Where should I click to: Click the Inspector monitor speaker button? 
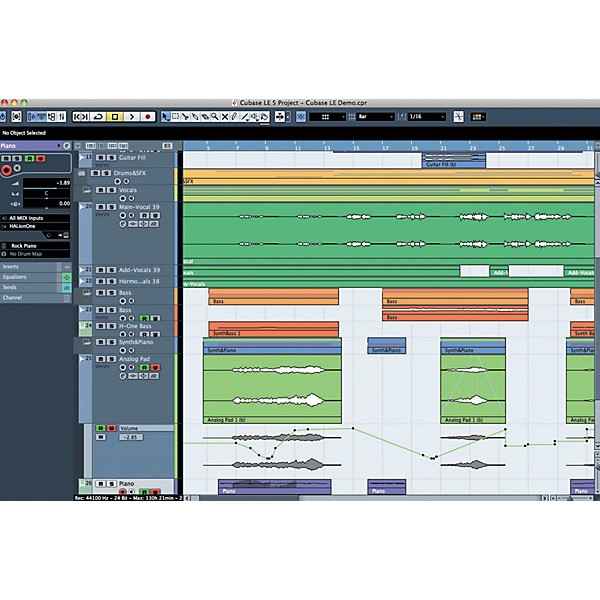(x=17, y=168)
